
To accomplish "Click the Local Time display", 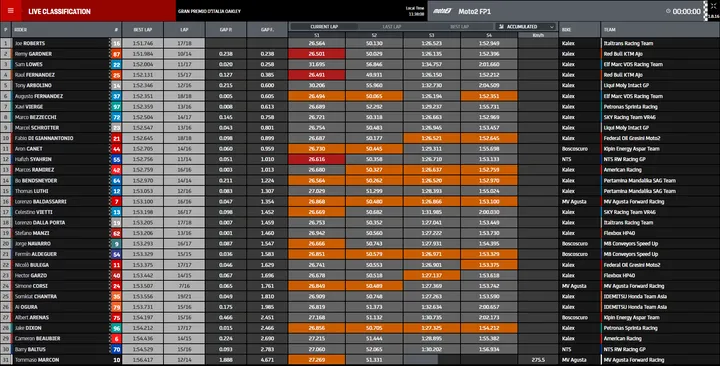I will [x=415, y=11].
